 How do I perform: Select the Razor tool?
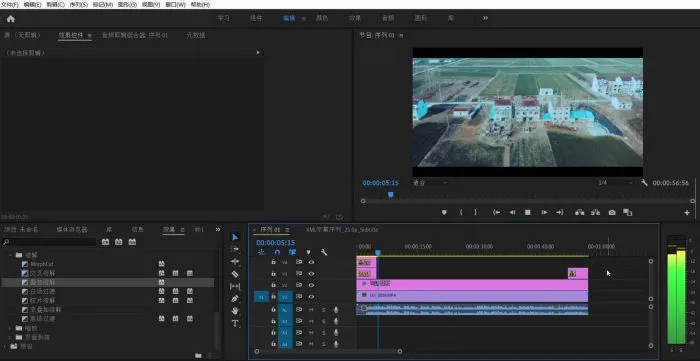(235, 274)
